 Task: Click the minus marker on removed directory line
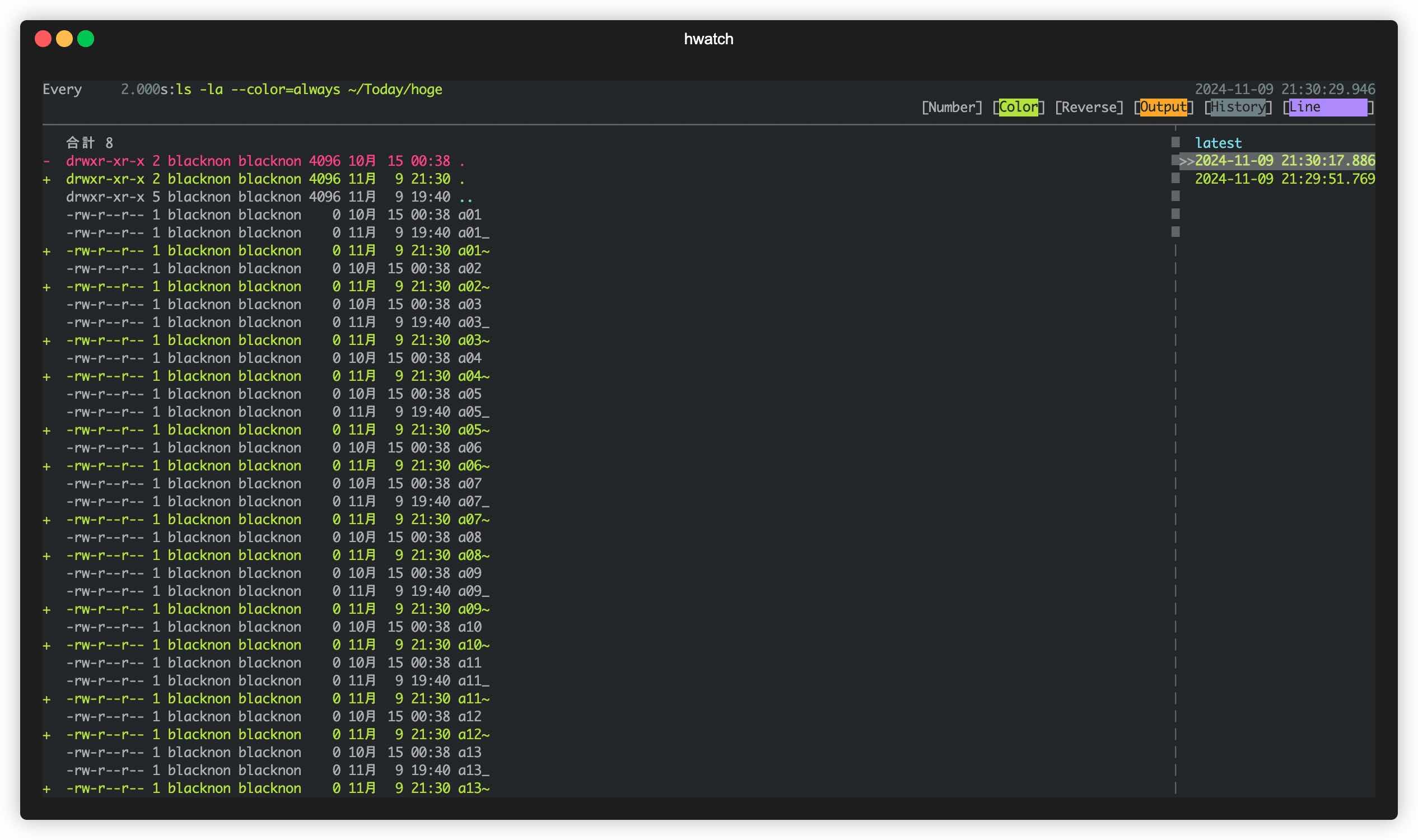click(x=46, y=161)
